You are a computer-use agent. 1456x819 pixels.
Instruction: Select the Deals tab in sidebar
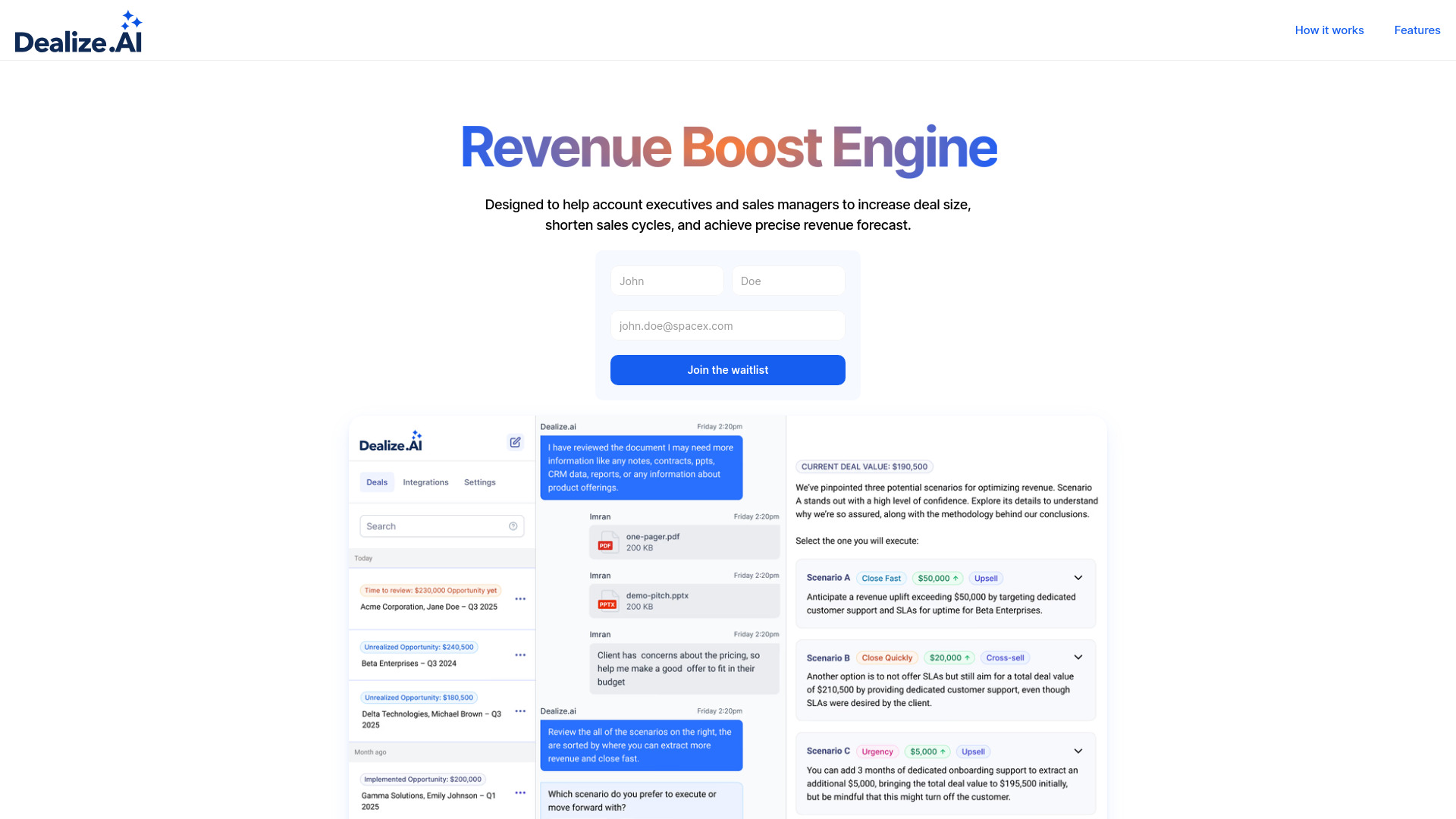(377, 481)
